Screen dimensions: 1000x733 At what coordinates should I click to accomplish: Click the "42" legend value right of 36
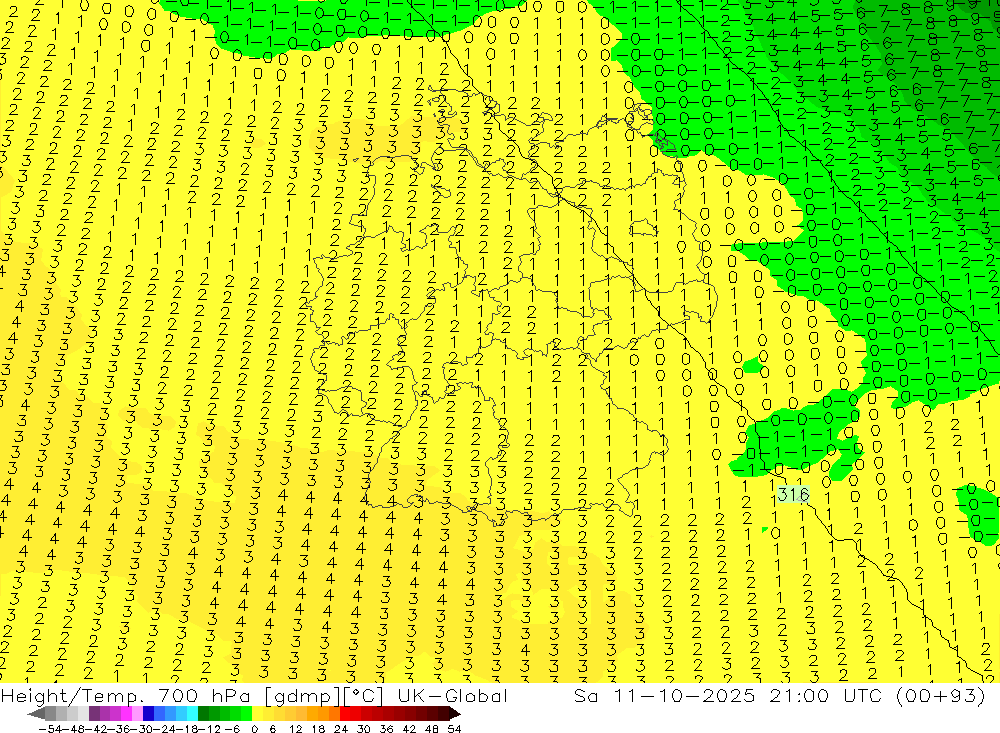coord(409,729)
